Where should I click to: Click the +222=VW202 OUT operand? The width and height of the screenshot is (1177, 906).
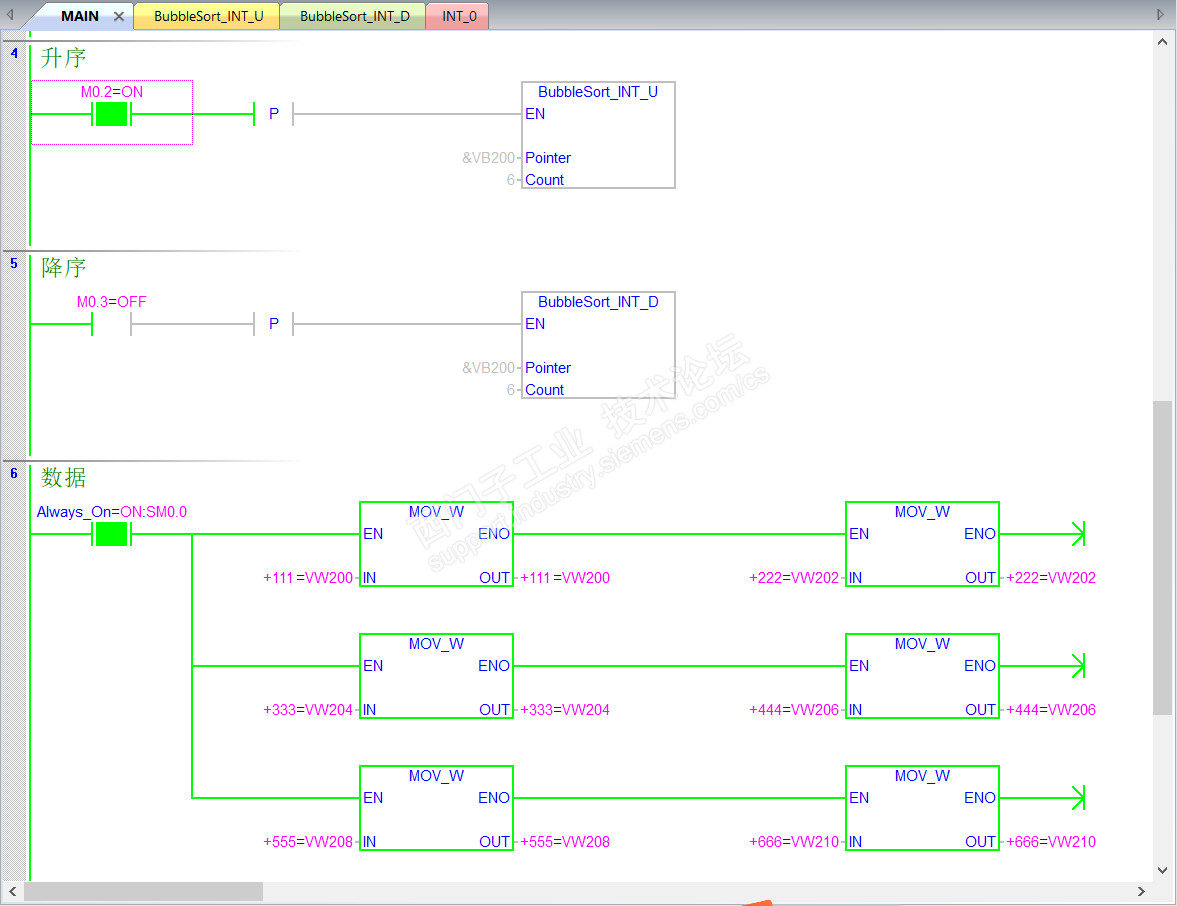1051,578
